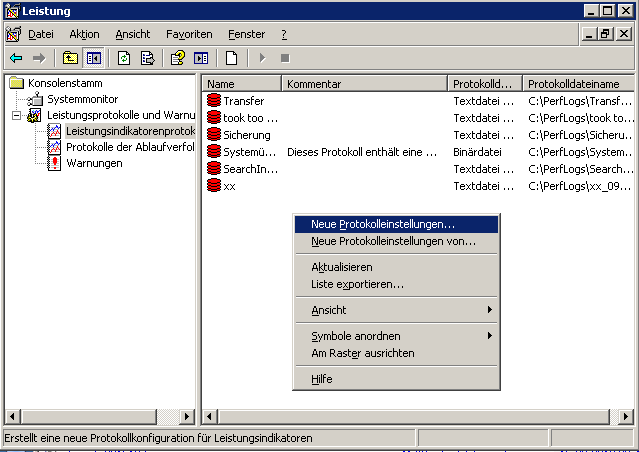
Task: Select Protokolle der Ablaufverfolgung tree item
Action: [130, 147]
